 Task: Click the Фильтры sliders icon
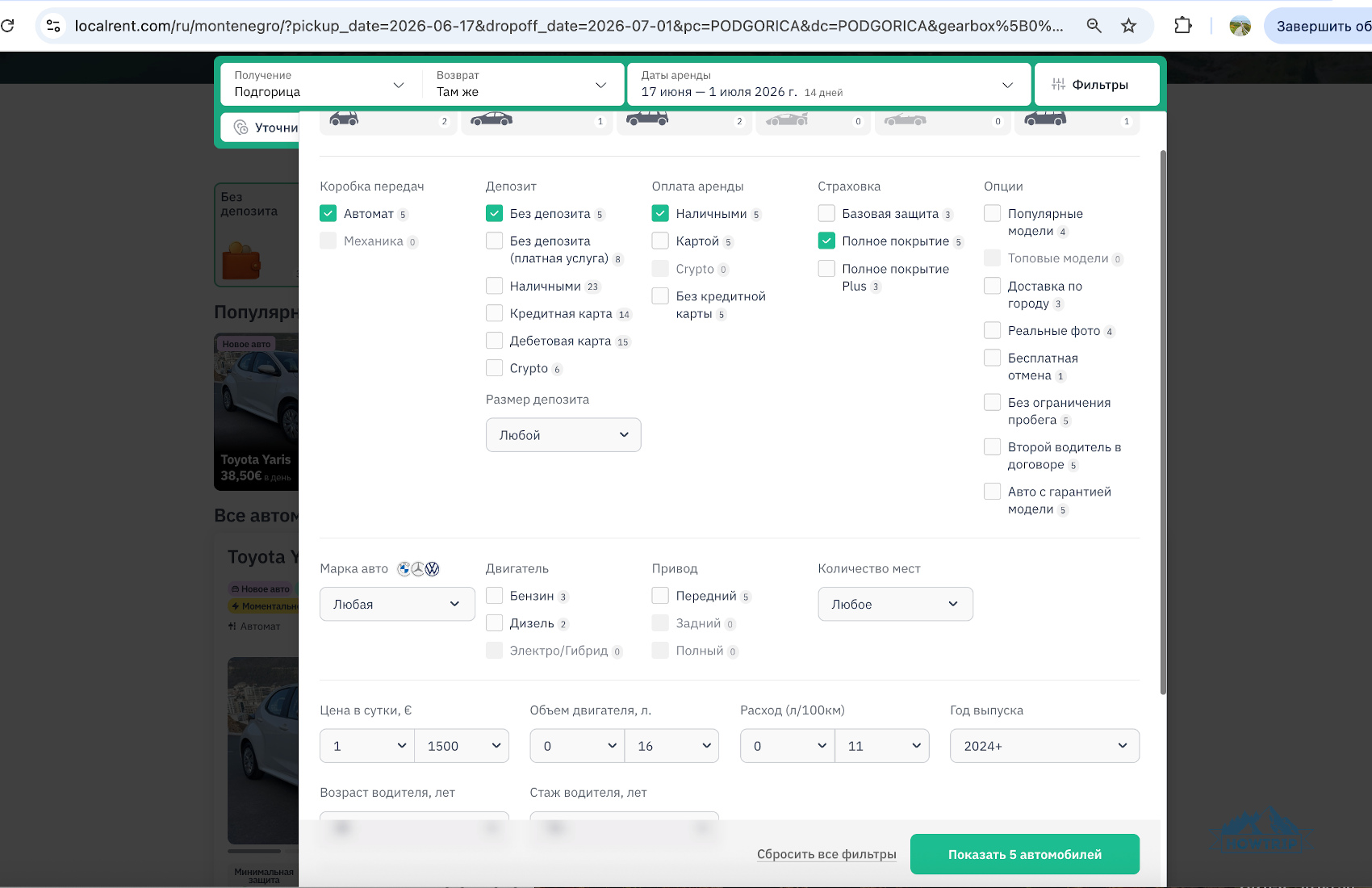pyautogui.click(x=1058, y=85)
